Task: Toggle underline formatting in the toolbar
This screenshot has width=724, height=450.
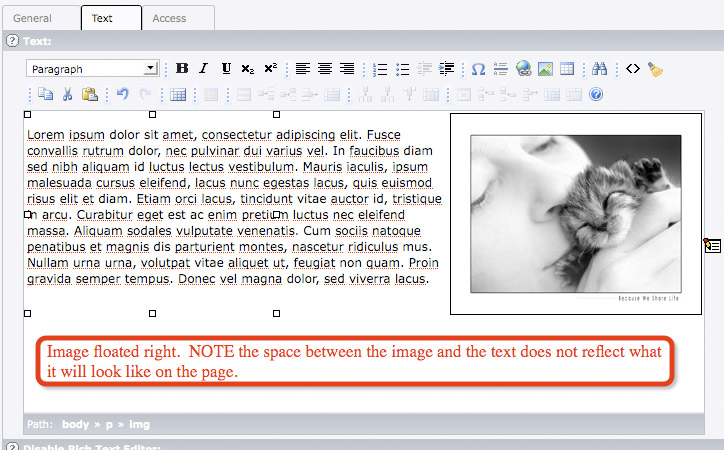Action: click(x=226, y=69)
